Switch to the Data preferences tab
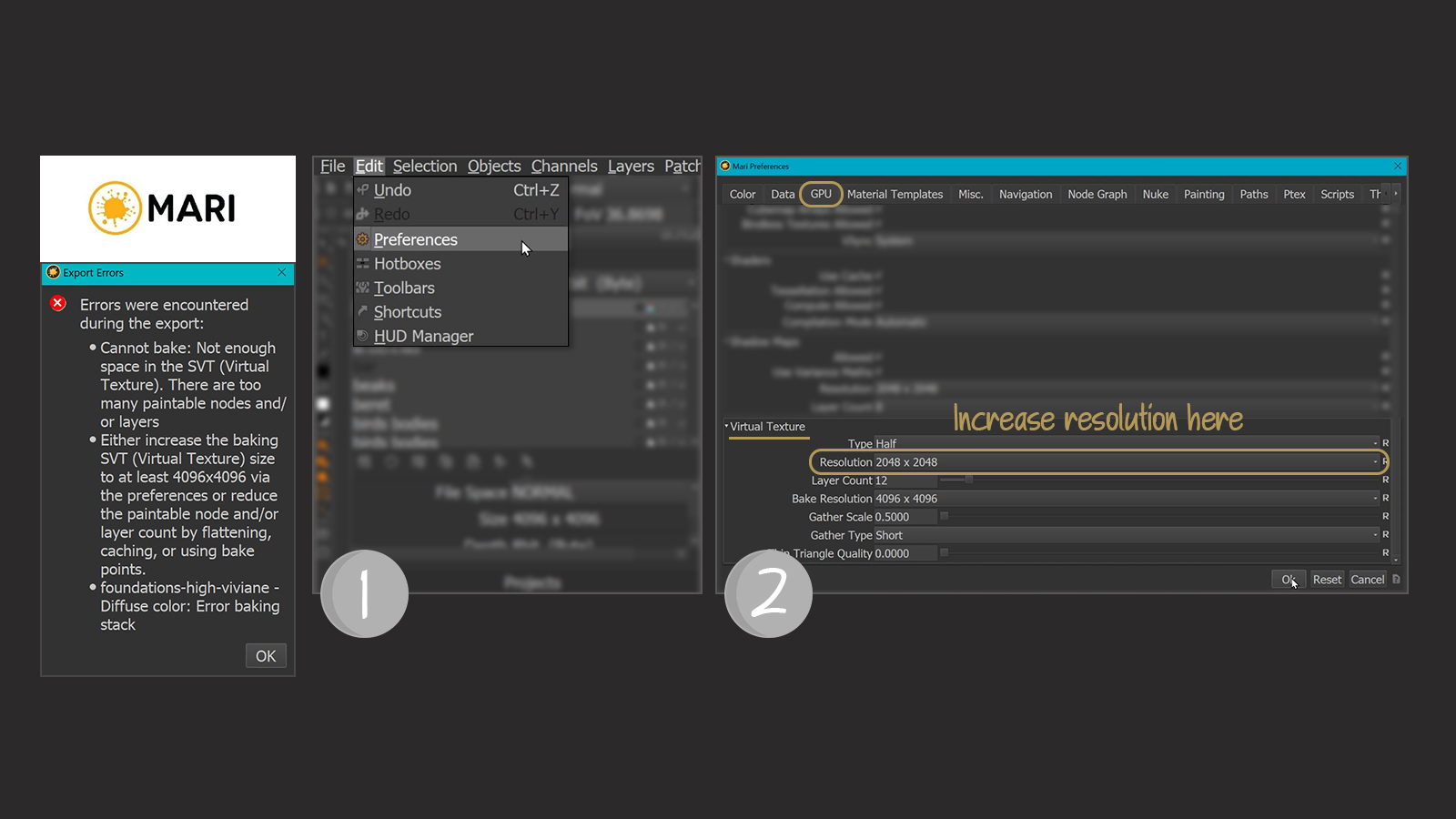Viewport: 1456px width, 819px height. pos(783,194)
